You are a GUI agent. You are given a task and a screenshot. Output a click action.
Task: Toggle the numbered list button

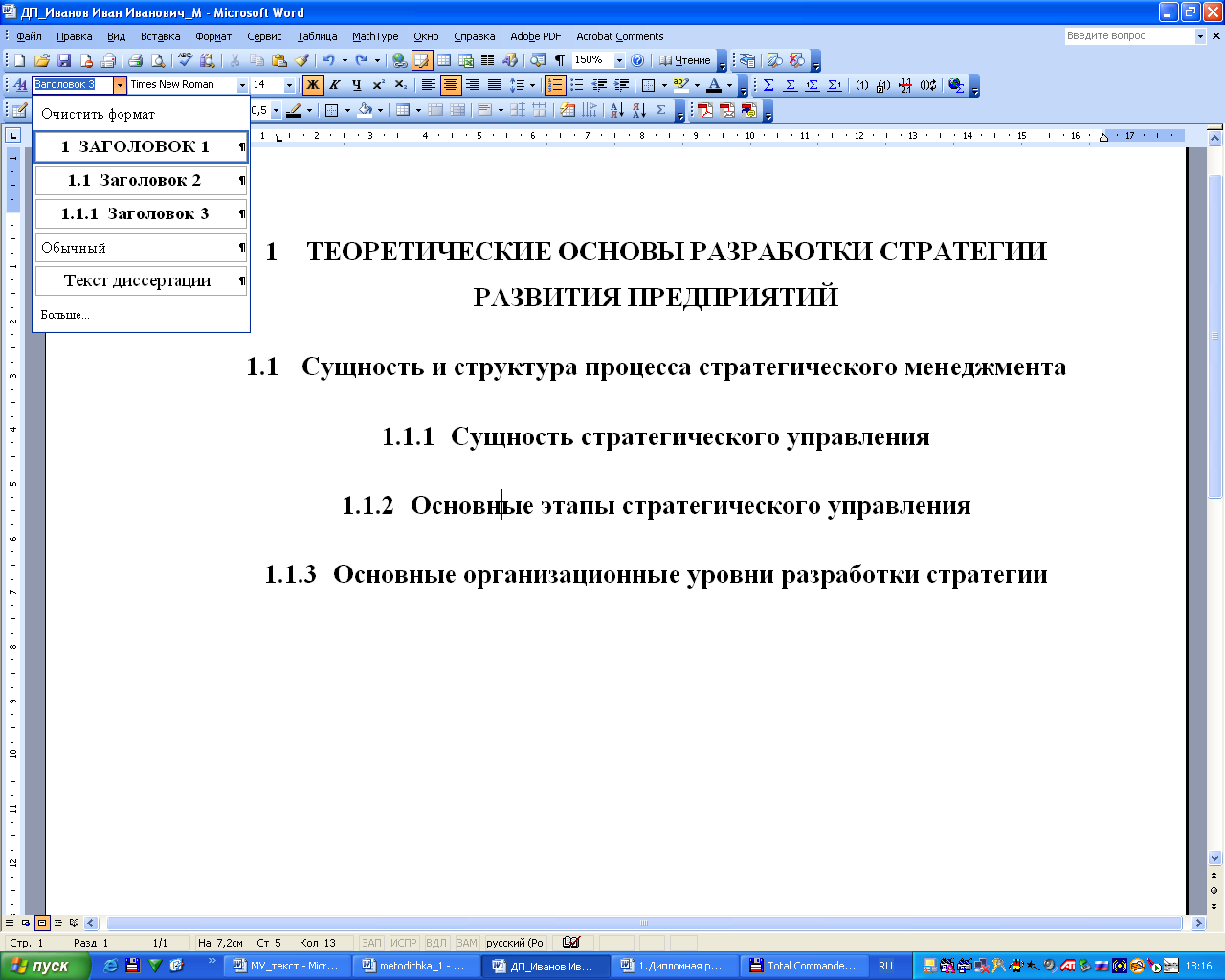click(x=555, y=85)
